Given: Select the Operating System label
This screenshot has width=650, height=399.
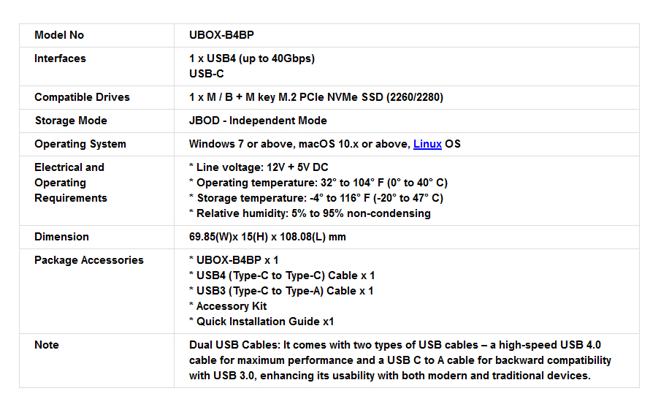Looking at the screenshot, I should 80,144.
